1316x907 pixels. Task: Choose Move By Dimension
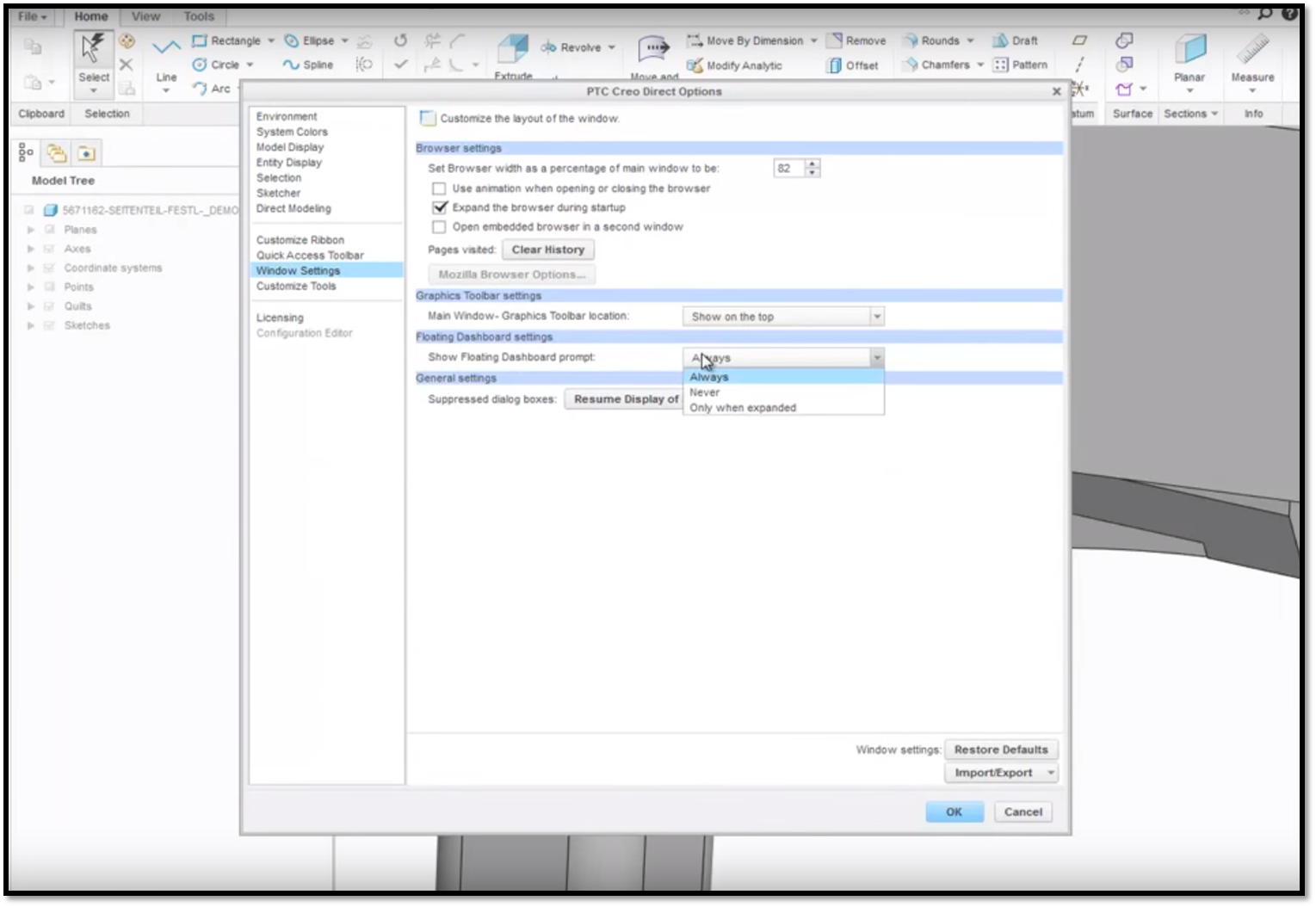pos(745,40)
